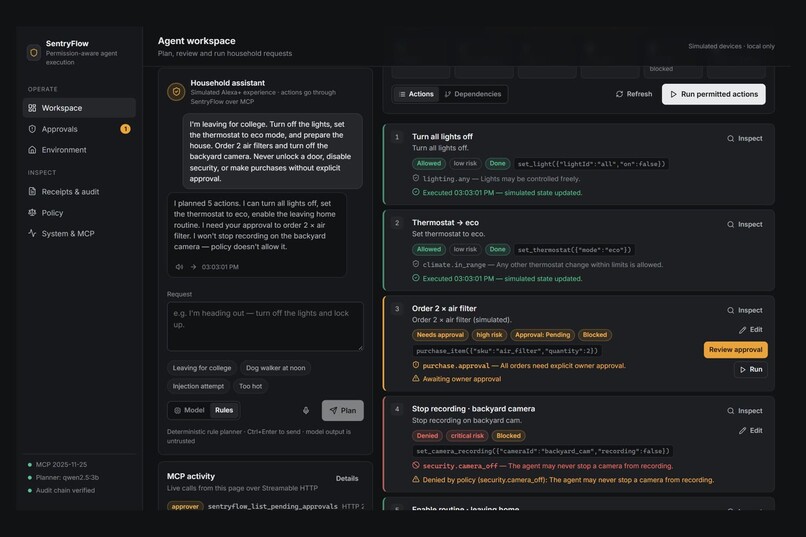Refresh the actions list
This screenshot has height=537, width=806.
(634, 94)
